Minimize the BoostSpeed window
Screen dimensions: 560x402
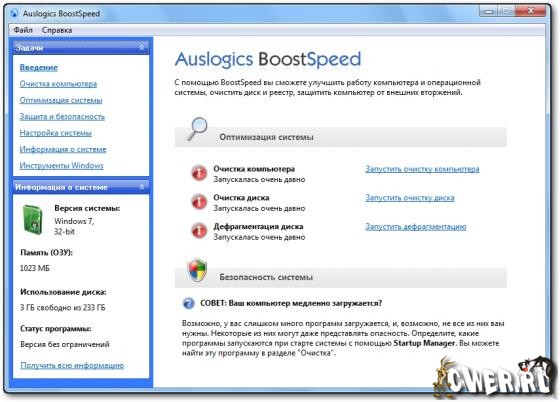(x=488, y=11)
